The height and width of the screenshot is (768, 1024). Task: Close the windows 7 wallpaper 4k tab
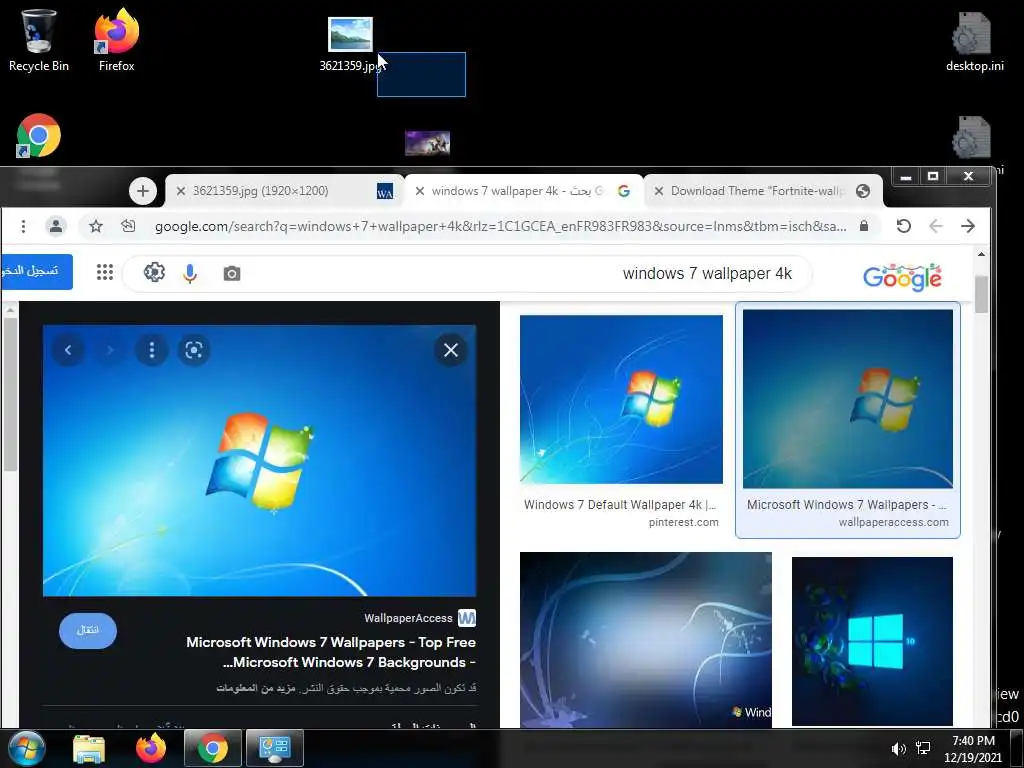coord(420,191)
